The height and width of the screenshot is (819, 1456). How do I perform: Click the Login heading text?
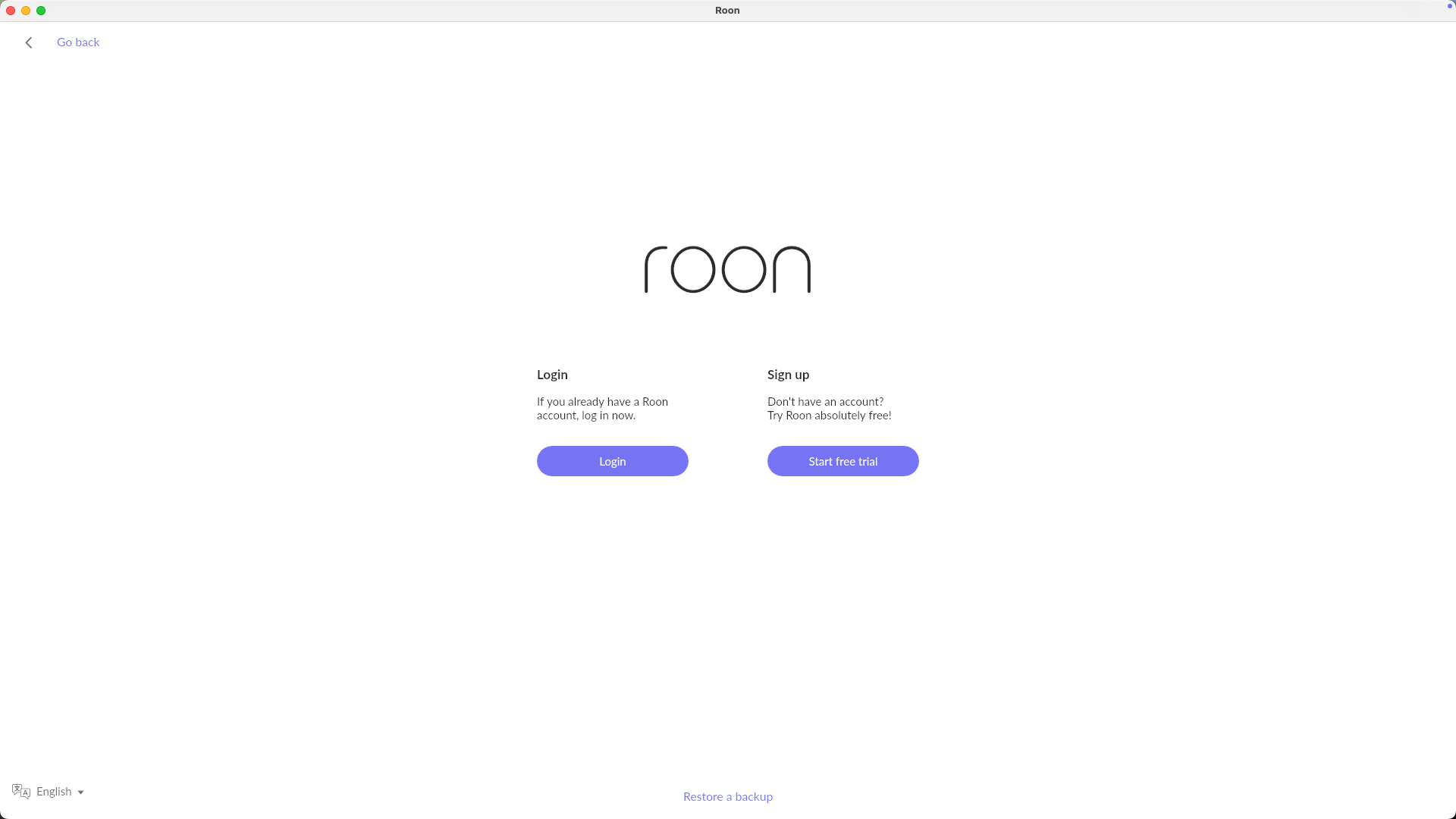pyautogui.click(x=552, y=375)
